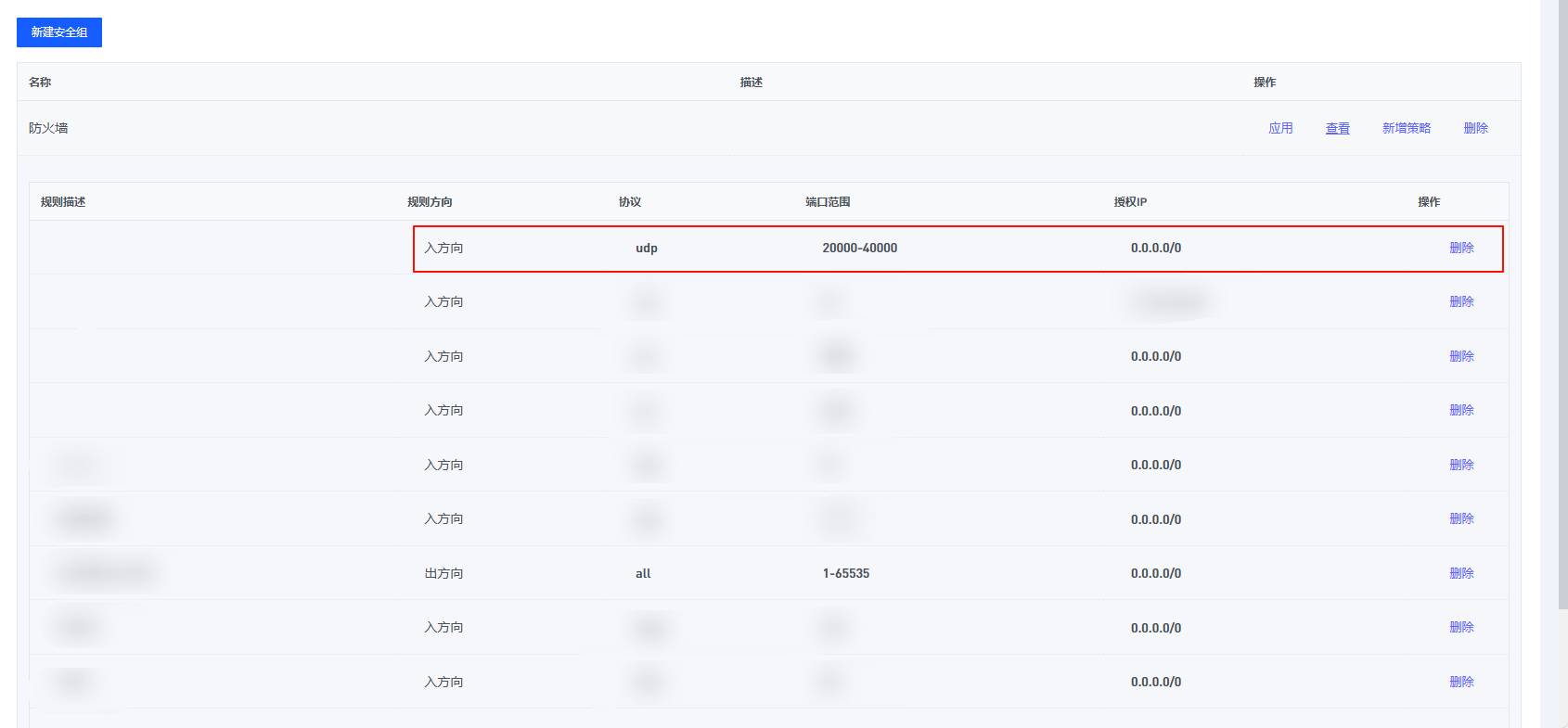The image size is (1568, 728).
Task: Click 应用 link for 防火墙 group
Action: tap(1280, 128)
